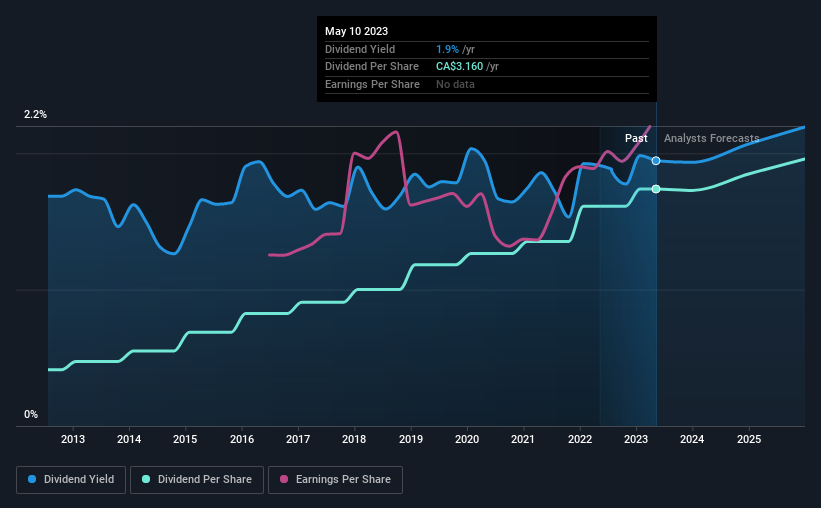Image resolution: width=821 pixels, height=508 pixels.
Task: Click the 2025 x-axis year label
Action: pyautogui.click(x=749, y=439)
